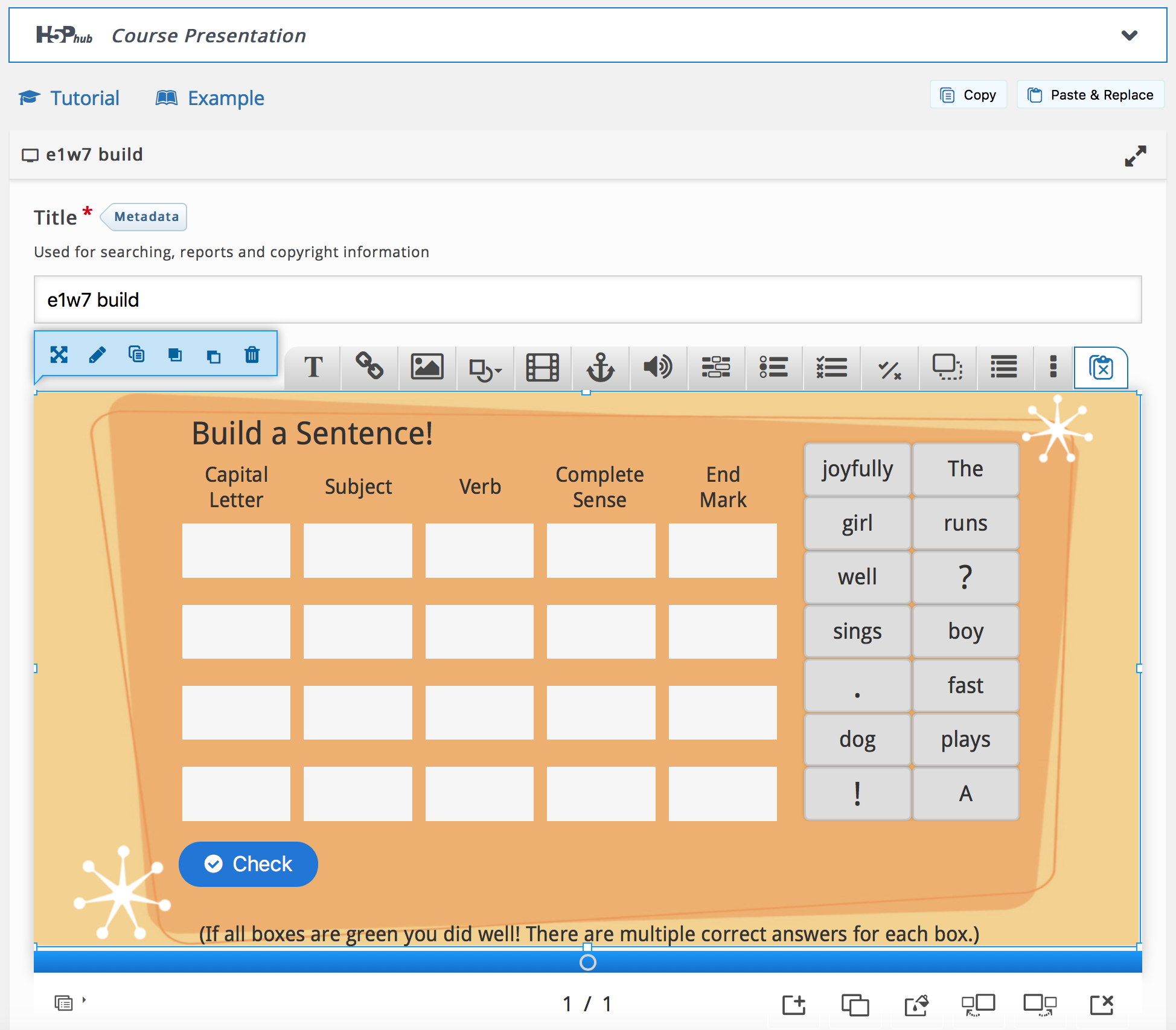Screen dimensions: 1176x1030
Task: Click the 'End Mark' column label
Action: point(723,487)
